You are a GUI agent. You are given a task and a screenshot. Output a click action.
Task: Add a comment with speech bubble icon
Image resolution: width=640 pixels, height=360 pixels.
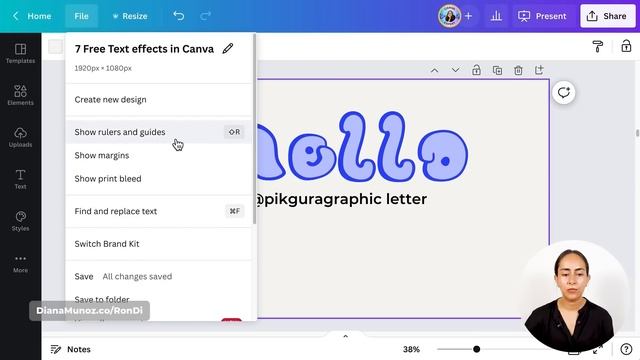564,93
